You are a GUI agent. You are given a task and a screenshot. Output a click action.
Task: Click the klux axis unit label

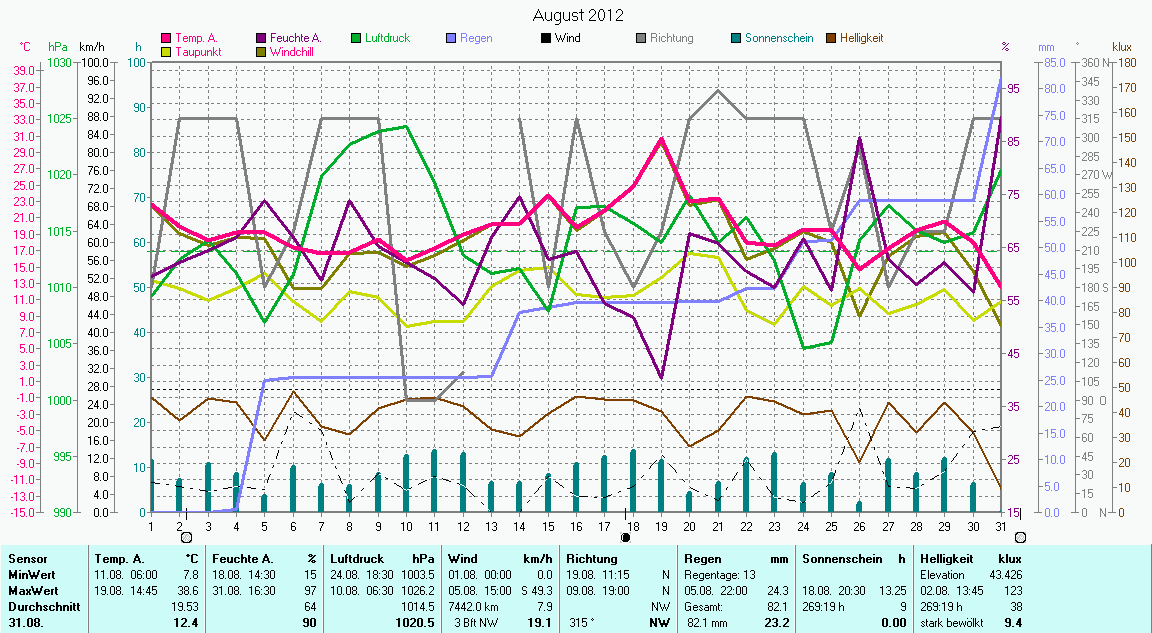[x=1122, y=47]
